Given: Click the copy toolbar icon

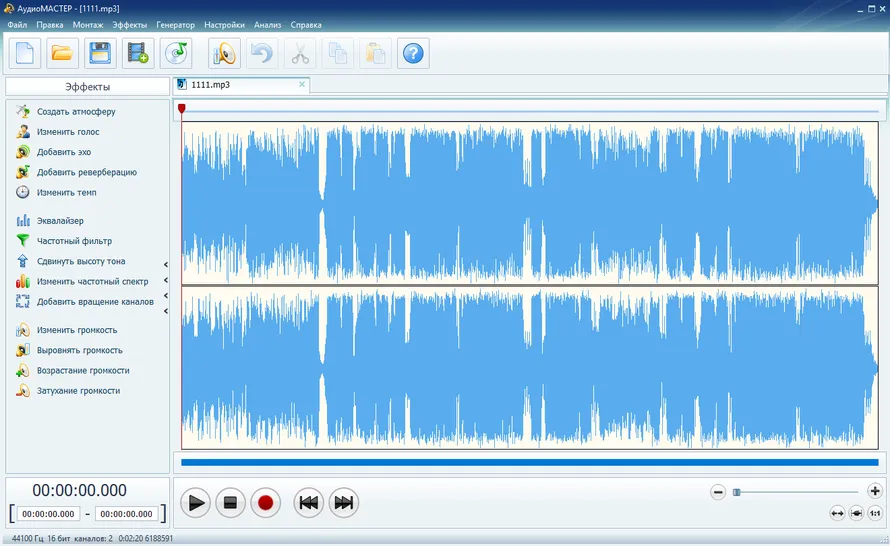Looking at the screenshot, I should click(338, 53).
